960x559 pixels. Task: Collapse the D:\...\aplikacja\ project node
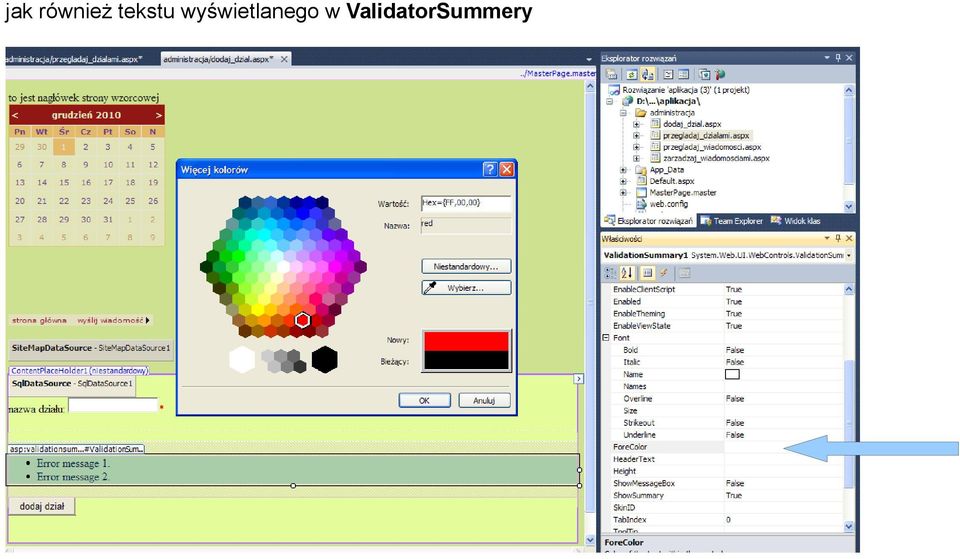click(x=610, y=102)
